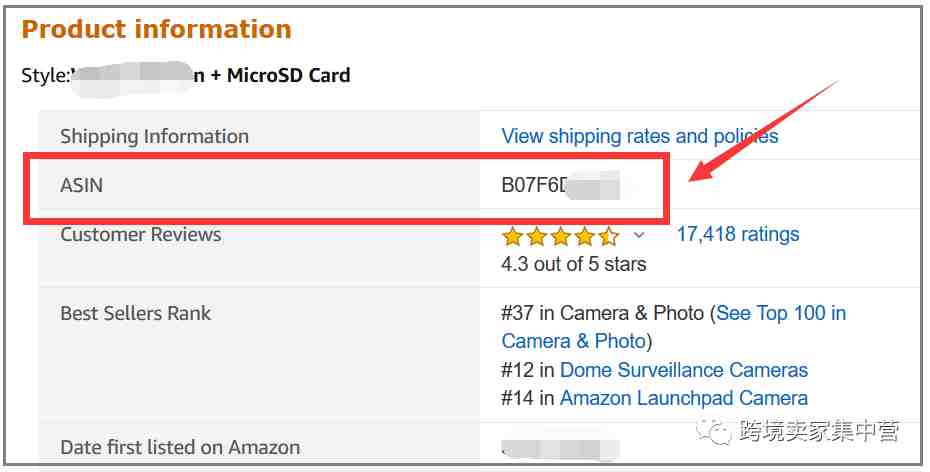The height and width of the screenshot is (472, 930).
Task: Click the first gold star
Action: (x=512, y=237)
